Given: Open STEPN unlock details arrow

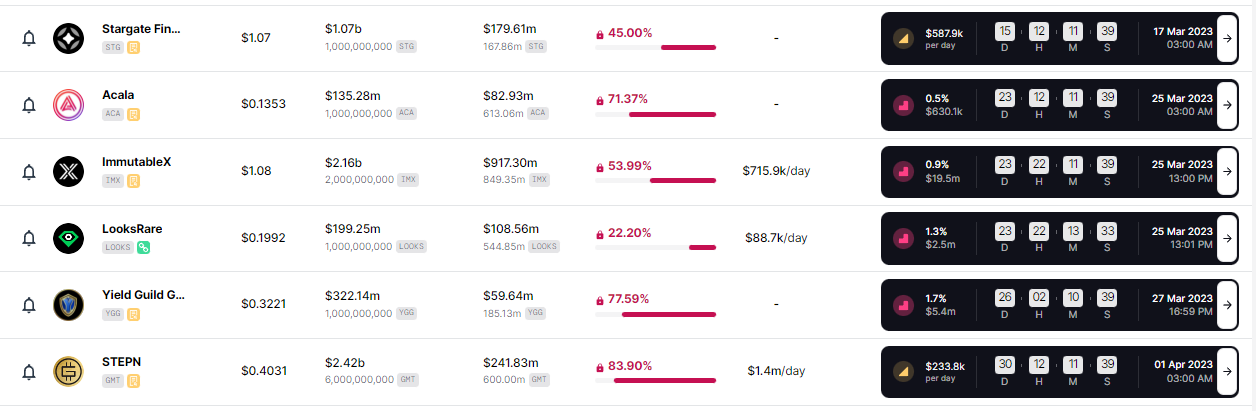Looking at the screenshot, I should tap(1227, 371).
